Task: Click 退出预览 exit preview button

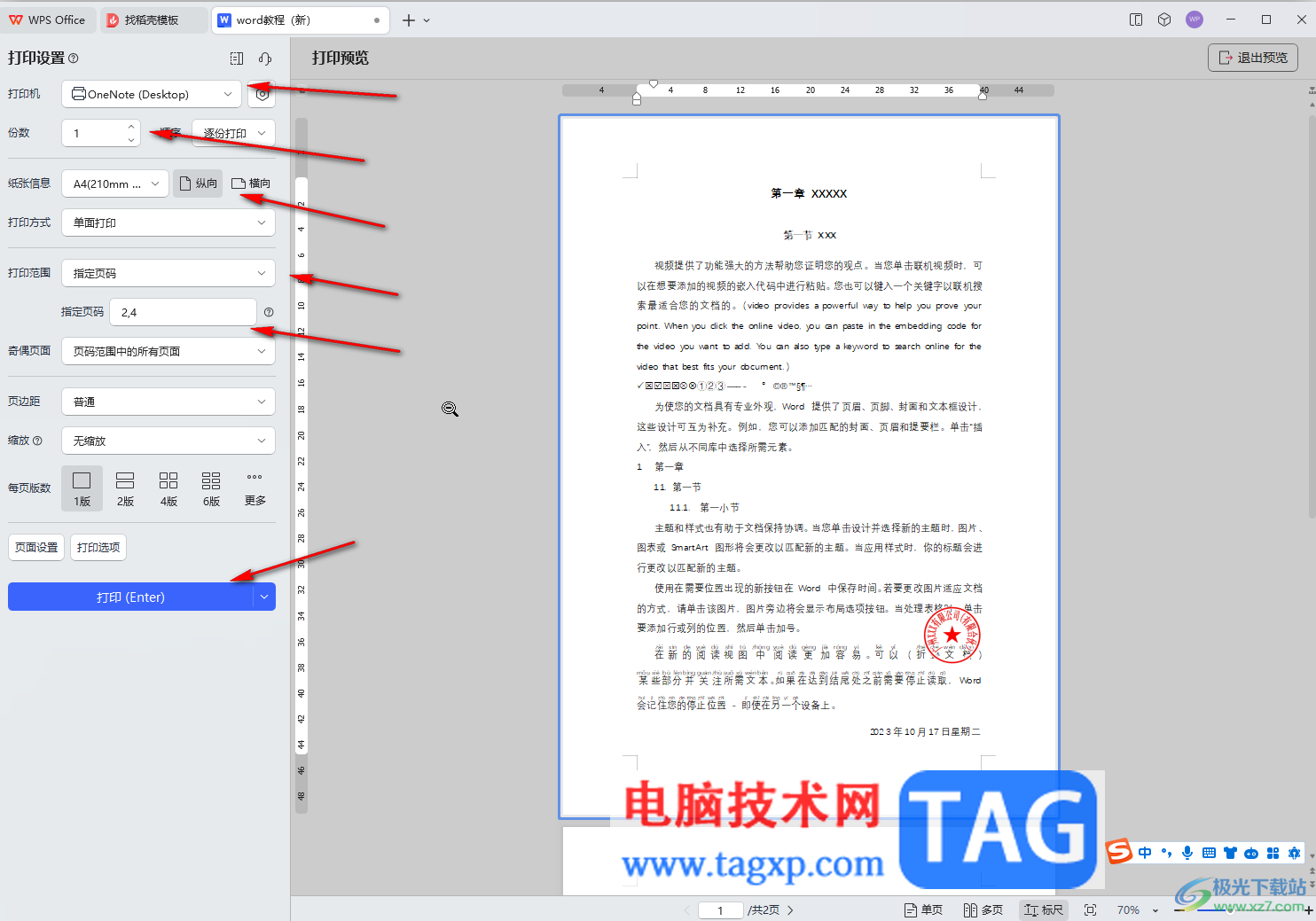Action: click(x=1253, y=58)
